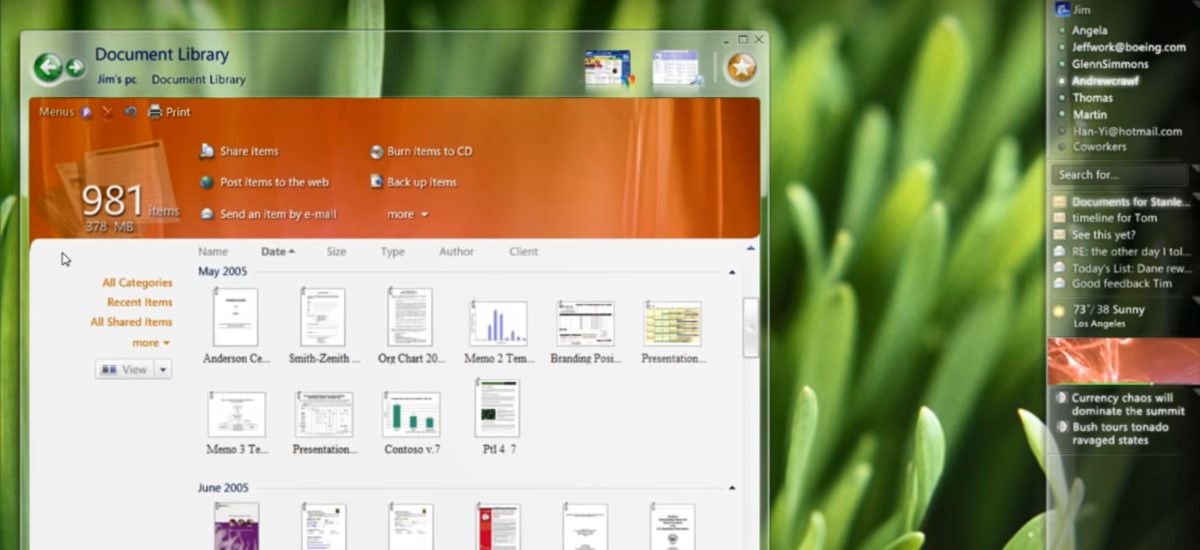Sort by Date column header
This screenshot has width=1200, height=550.
click(277, 252)
